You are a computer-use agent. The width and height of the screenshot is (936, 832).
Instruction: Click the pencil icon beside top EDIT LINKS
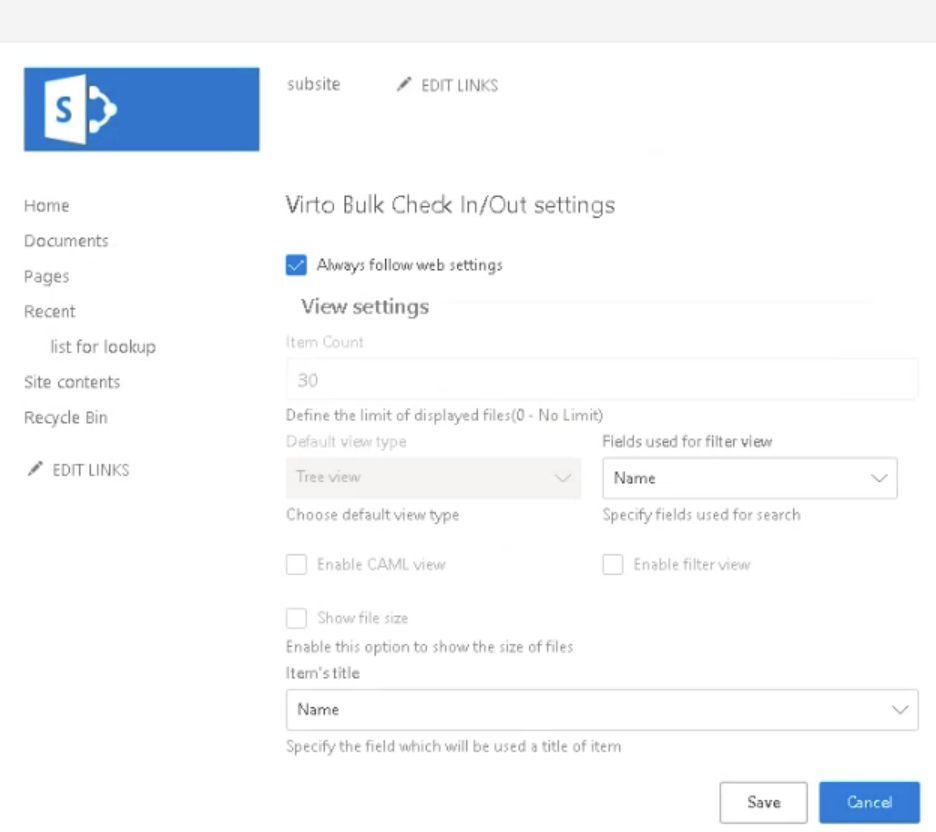[404, 85]
